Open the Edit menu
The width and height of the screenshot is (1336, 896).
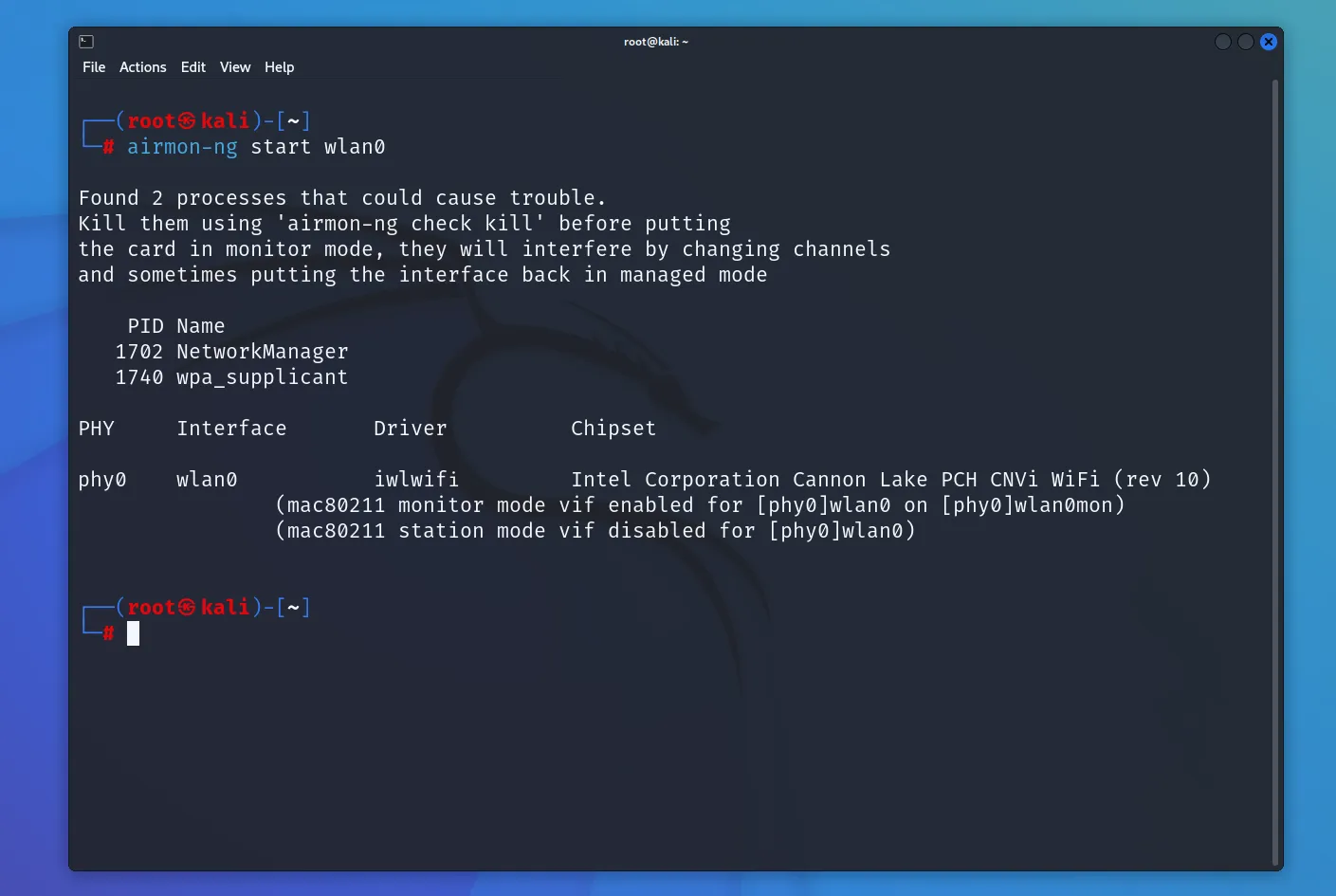pos(192,67)
